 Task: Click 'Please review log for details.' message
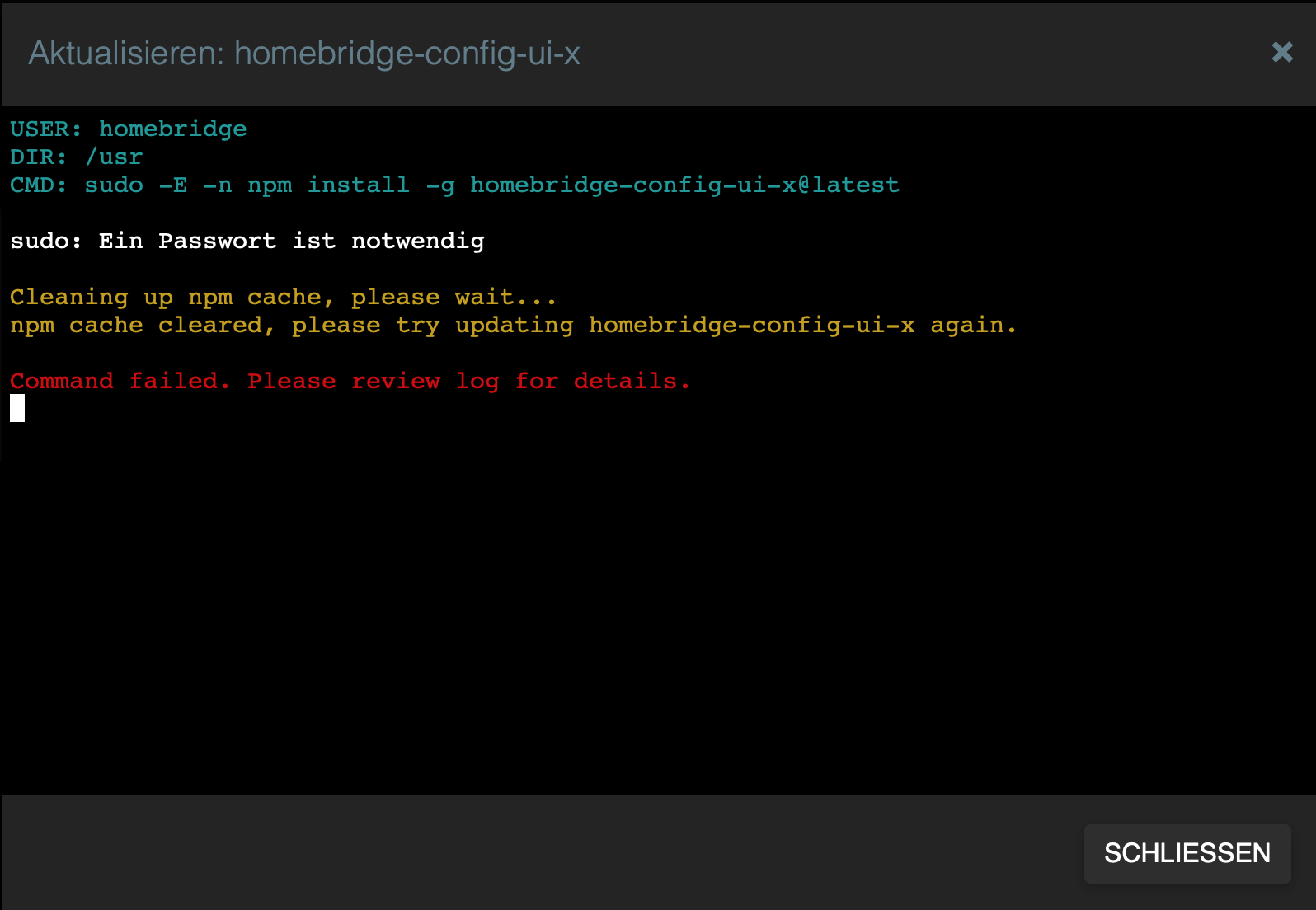tap(468, 381)
